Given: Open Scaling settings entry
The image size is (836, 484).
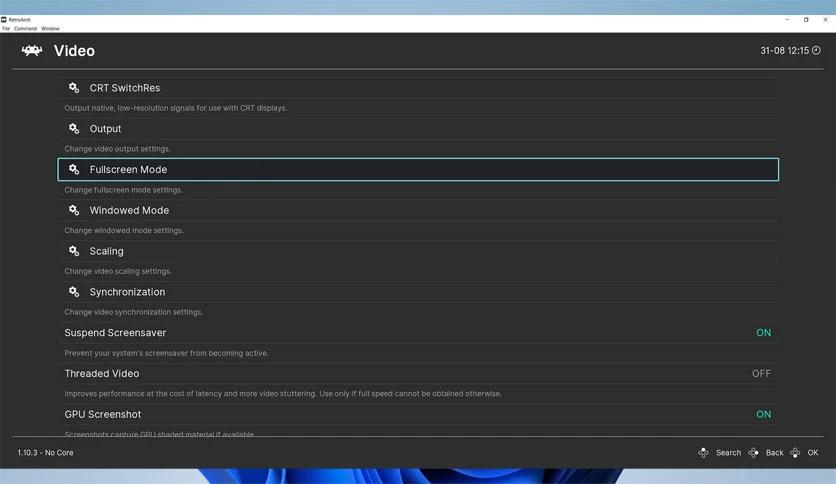Looking at the screenshot, I should [418, 251].
